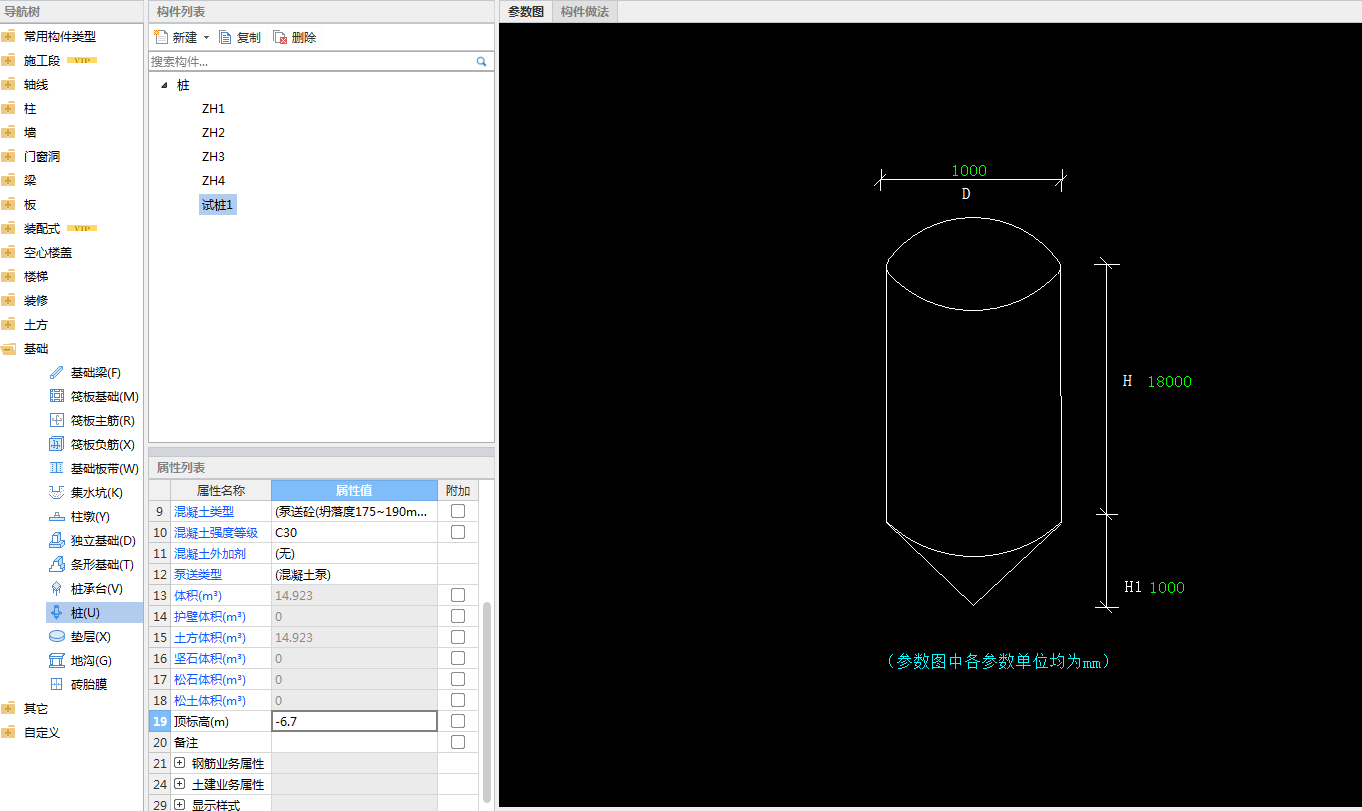Screen dimensions: 1362x811
Task: Click the green D value 1000
Action: click(x=969, y=170)
